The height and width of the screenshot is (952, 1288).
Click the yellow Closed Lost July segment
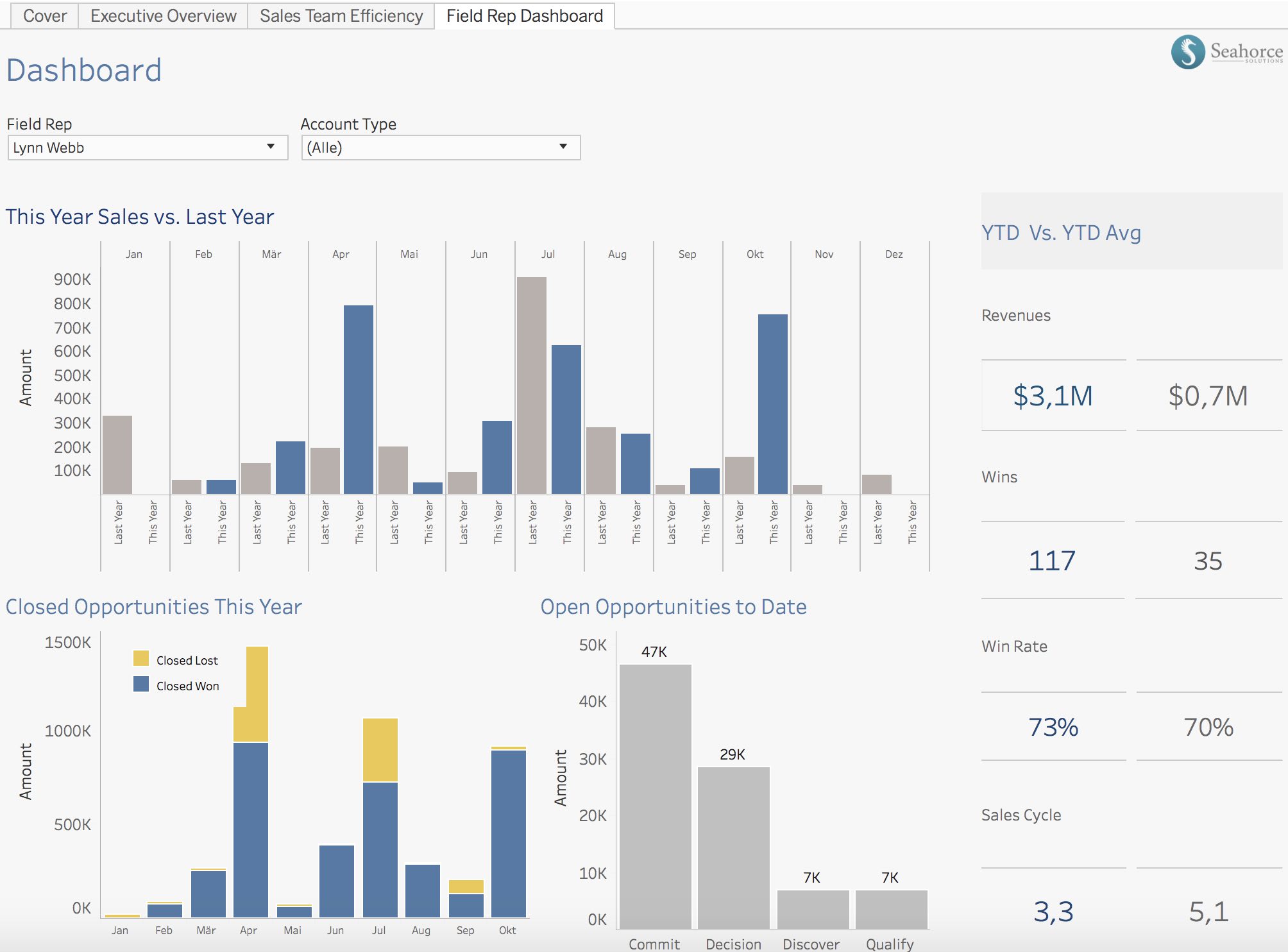380,750
